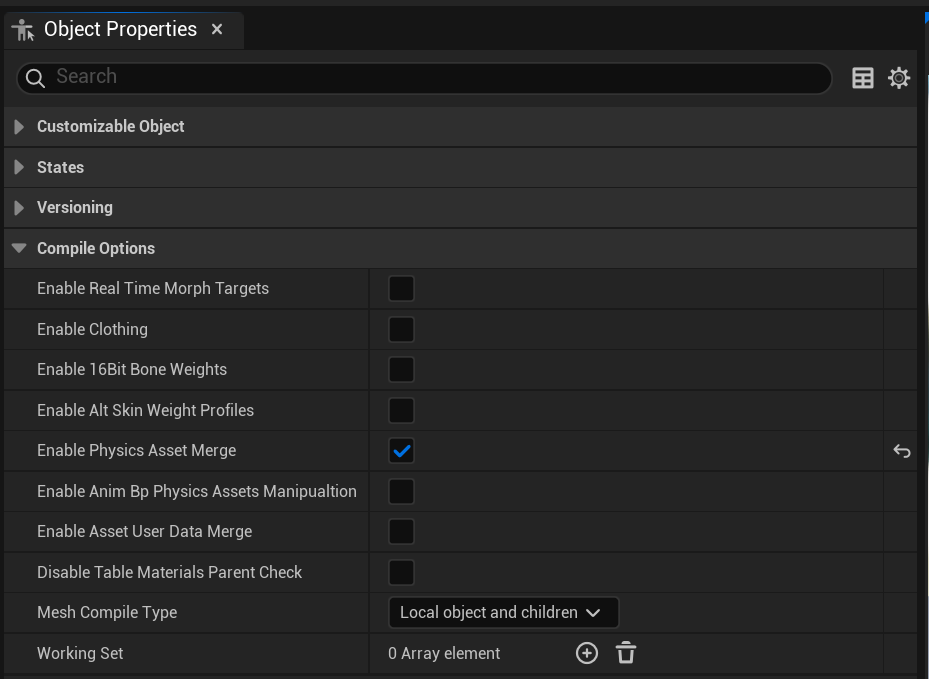Click the '0 Array element' text
The image size is (929, 679).
pyautogui.click(x=444, y=653)
